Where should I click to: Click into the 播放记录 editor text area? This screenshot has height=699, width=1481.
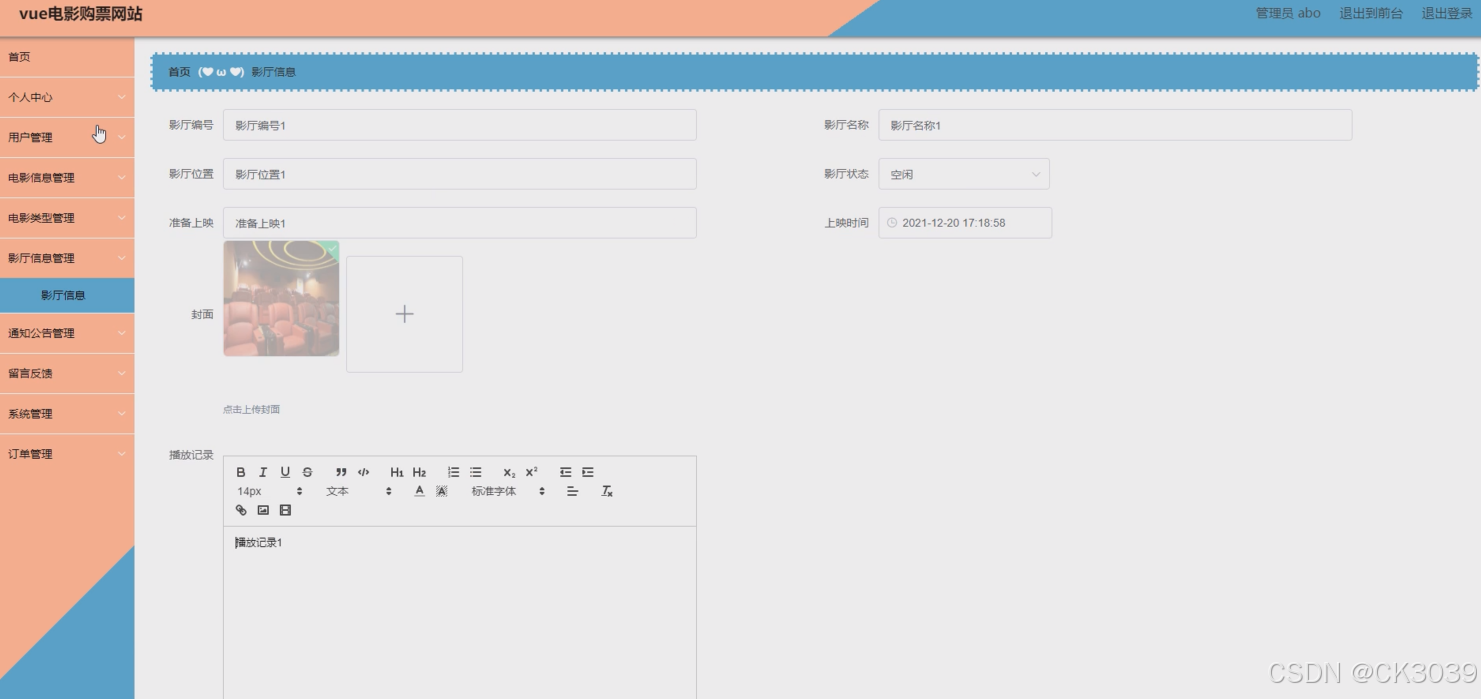[460, 612]
